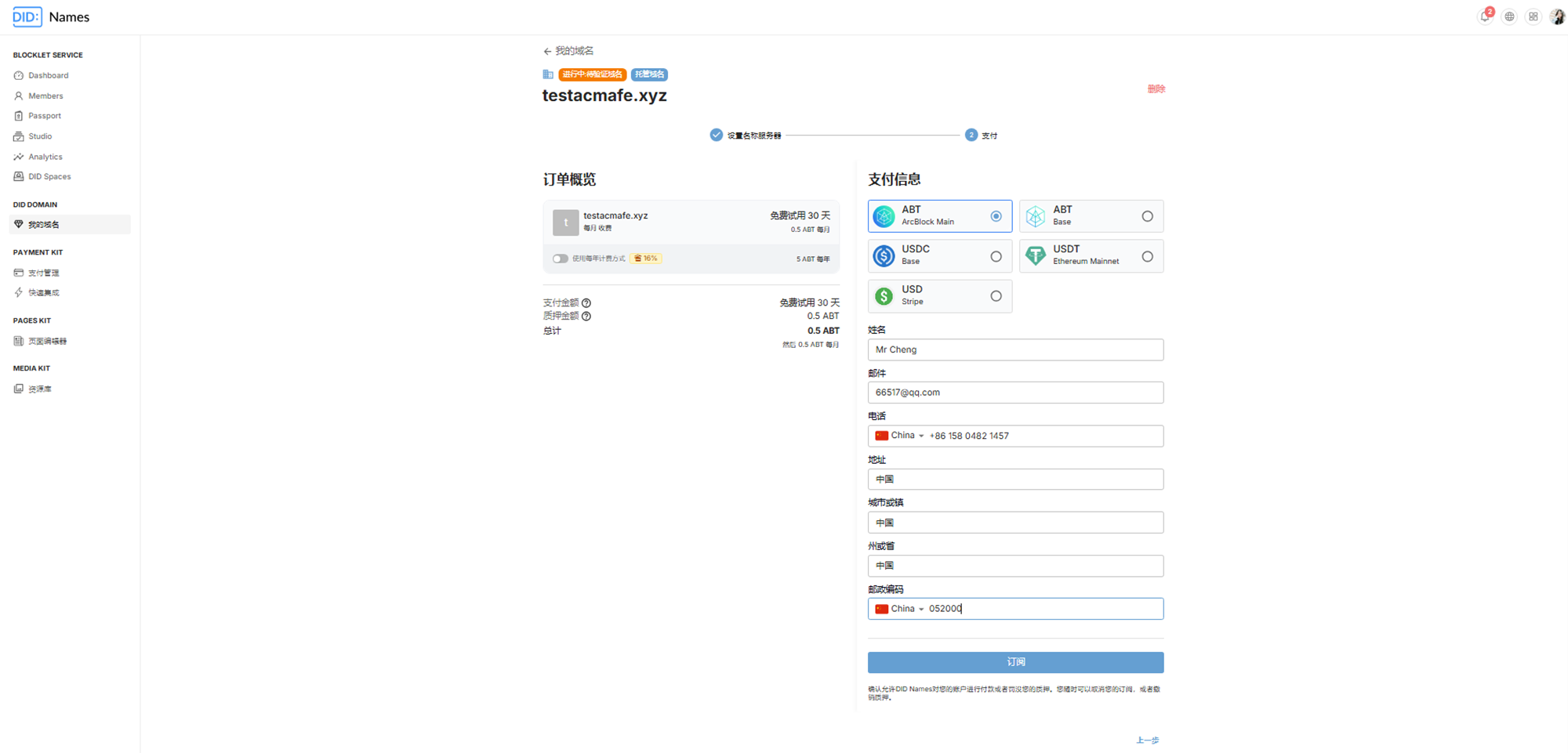This screenshot has height=753, width=1568.
Task: Click the language globe icon
Action: (x=1509, y=16)
